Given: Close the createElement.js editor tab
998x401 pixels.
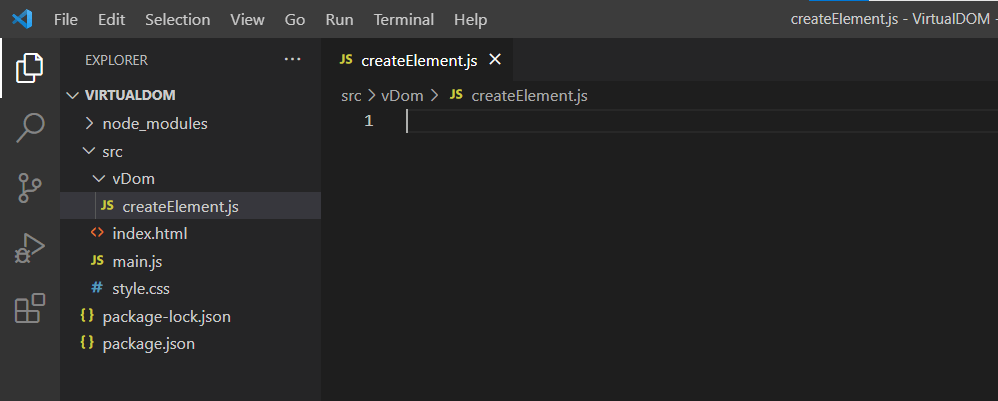Looking at the screenshot, I should coord(495,60).
